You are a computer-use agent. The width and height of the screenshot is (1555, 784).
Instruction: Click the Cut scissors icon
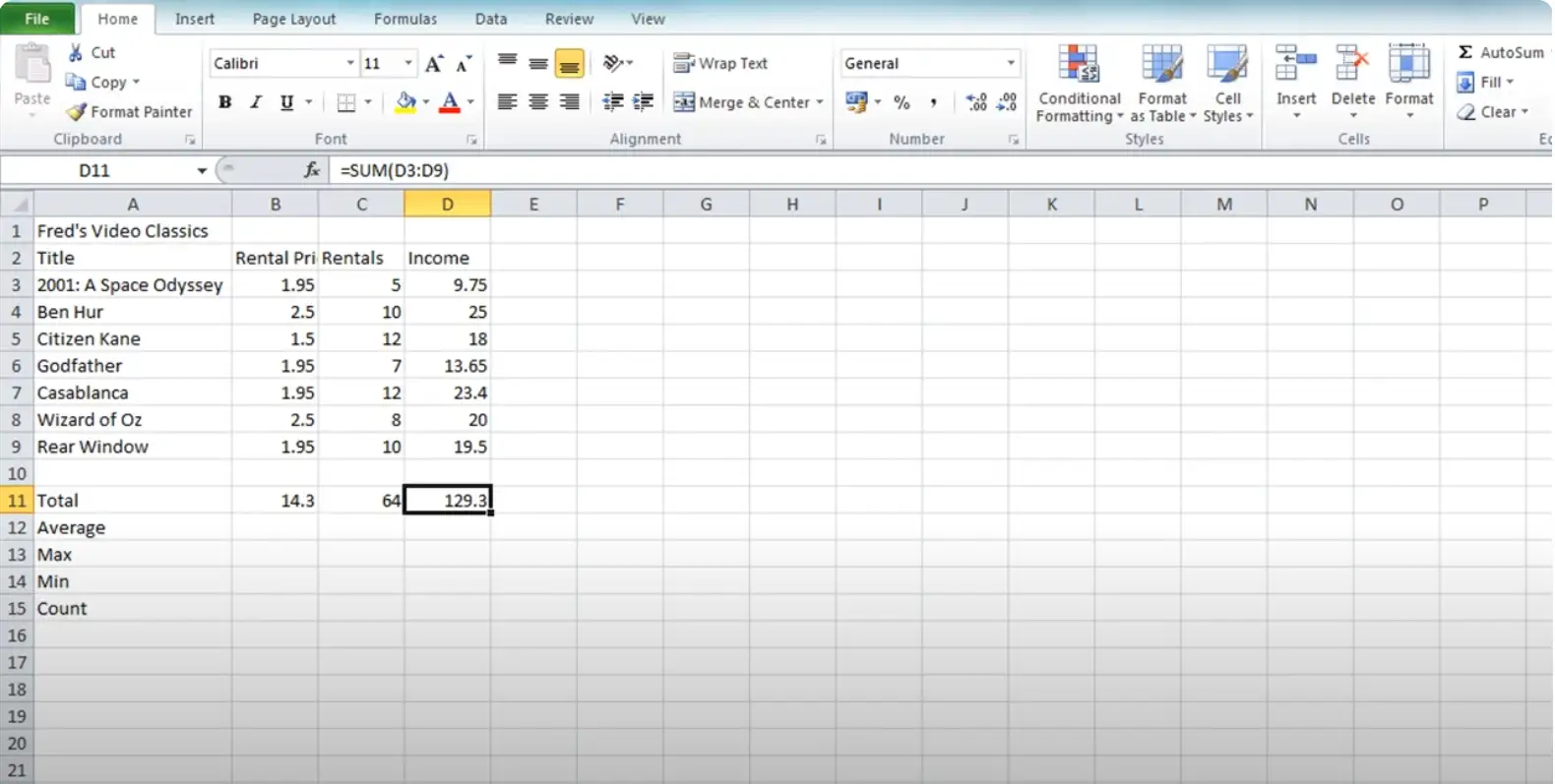pos(76,53)
